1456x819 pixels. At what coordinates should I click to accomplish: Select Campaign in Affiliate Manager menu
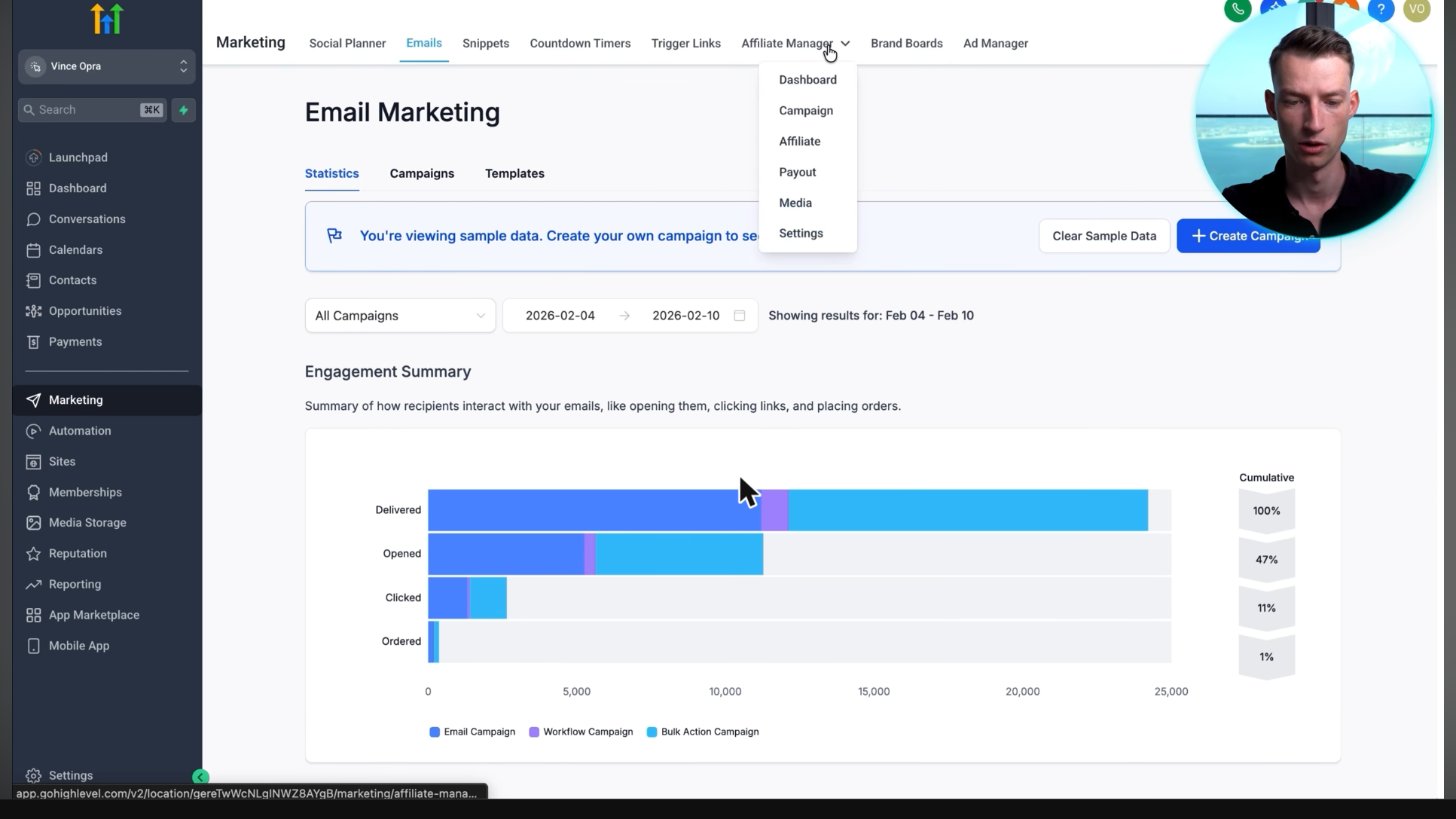[x=806, y=111]
